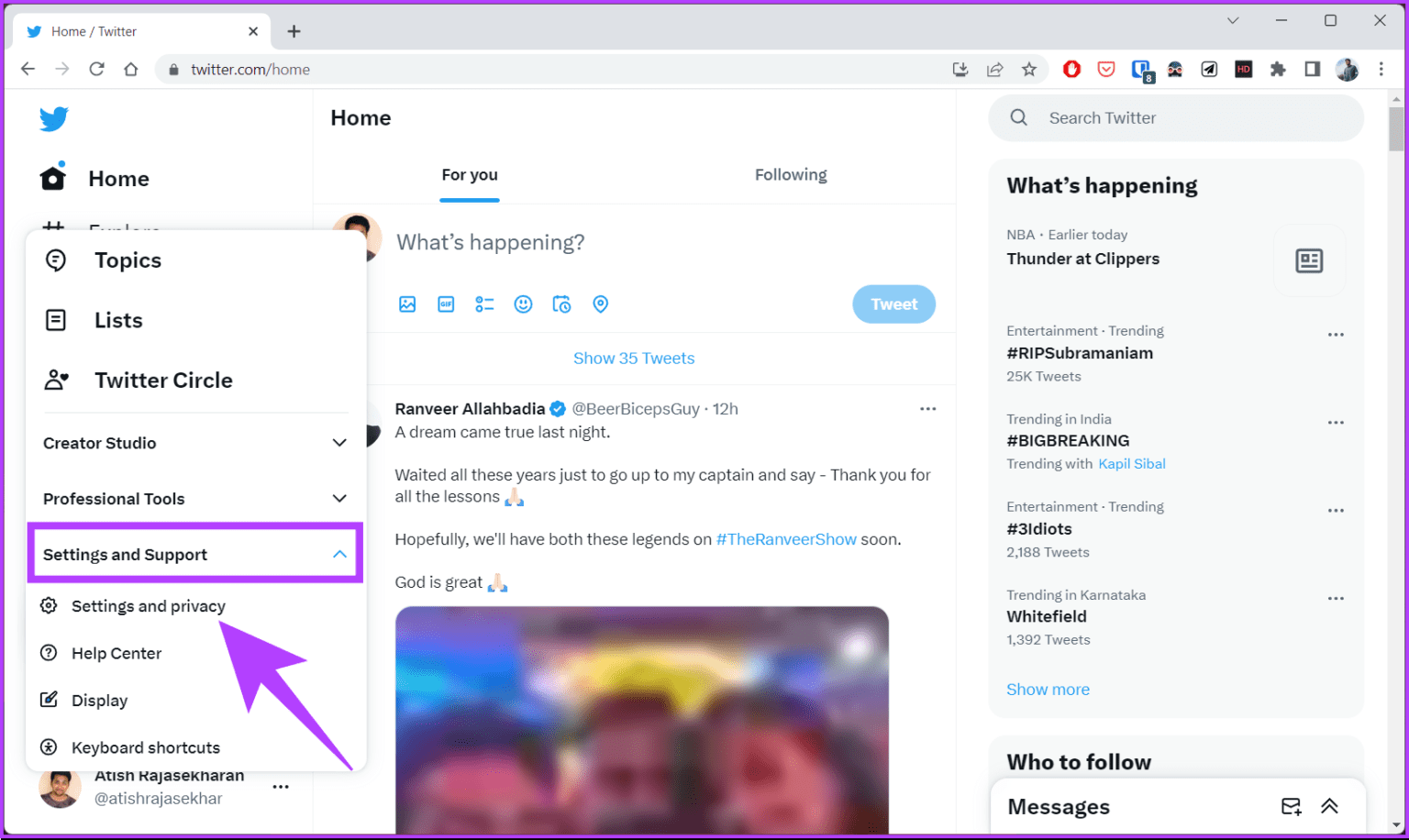
Task: Open Home in the sidebar
Action: (94, 178)
